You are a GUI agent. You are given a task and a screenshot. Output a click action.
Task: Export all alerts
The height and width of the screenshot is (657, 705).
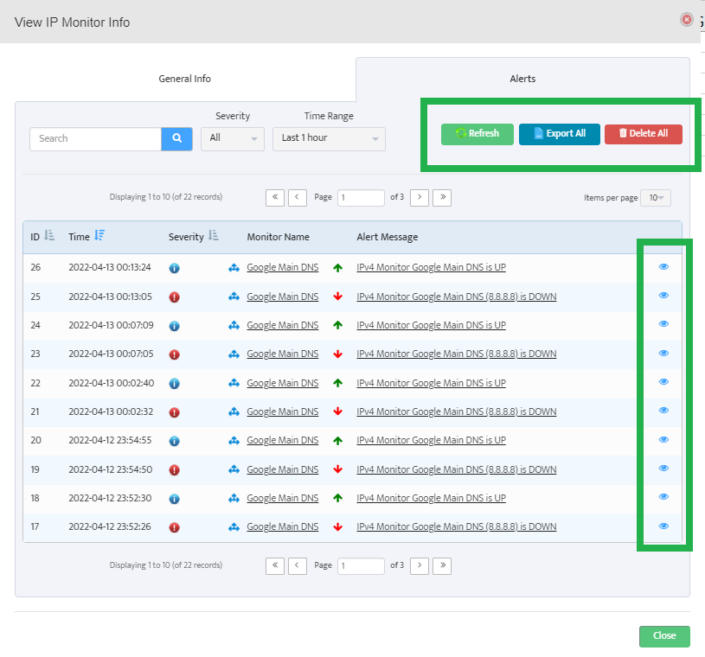[559, 134]
